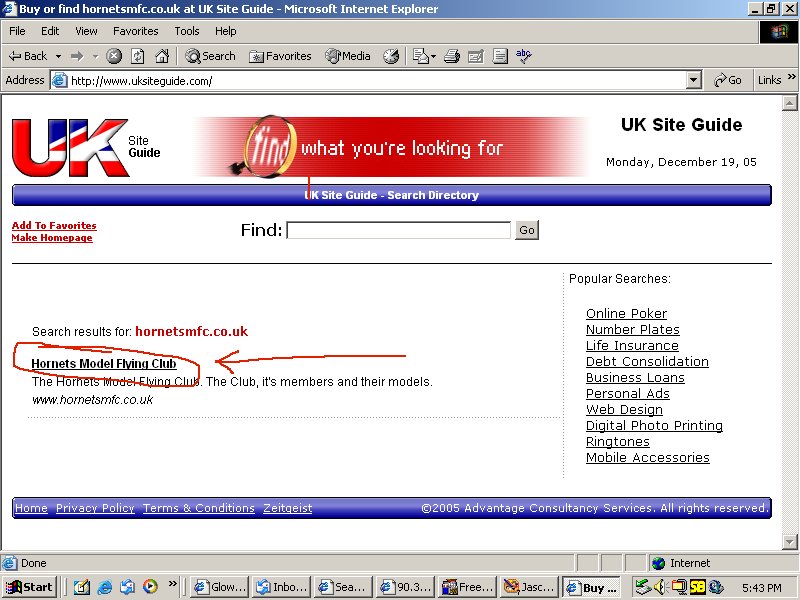
Task: Click the Print icon in toolbar
Action: coord(452,56)
